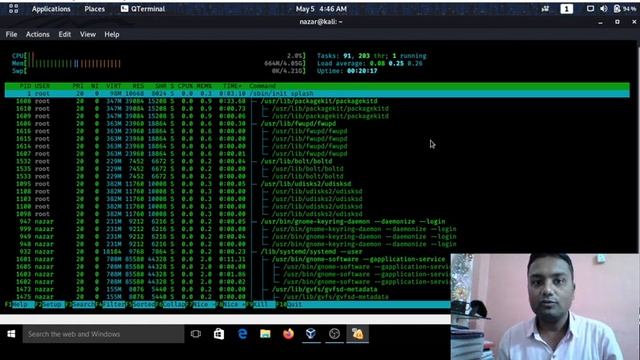
Task: Select PID 999 gnome-keyring-daemon child row
Action: pos(317,229)
